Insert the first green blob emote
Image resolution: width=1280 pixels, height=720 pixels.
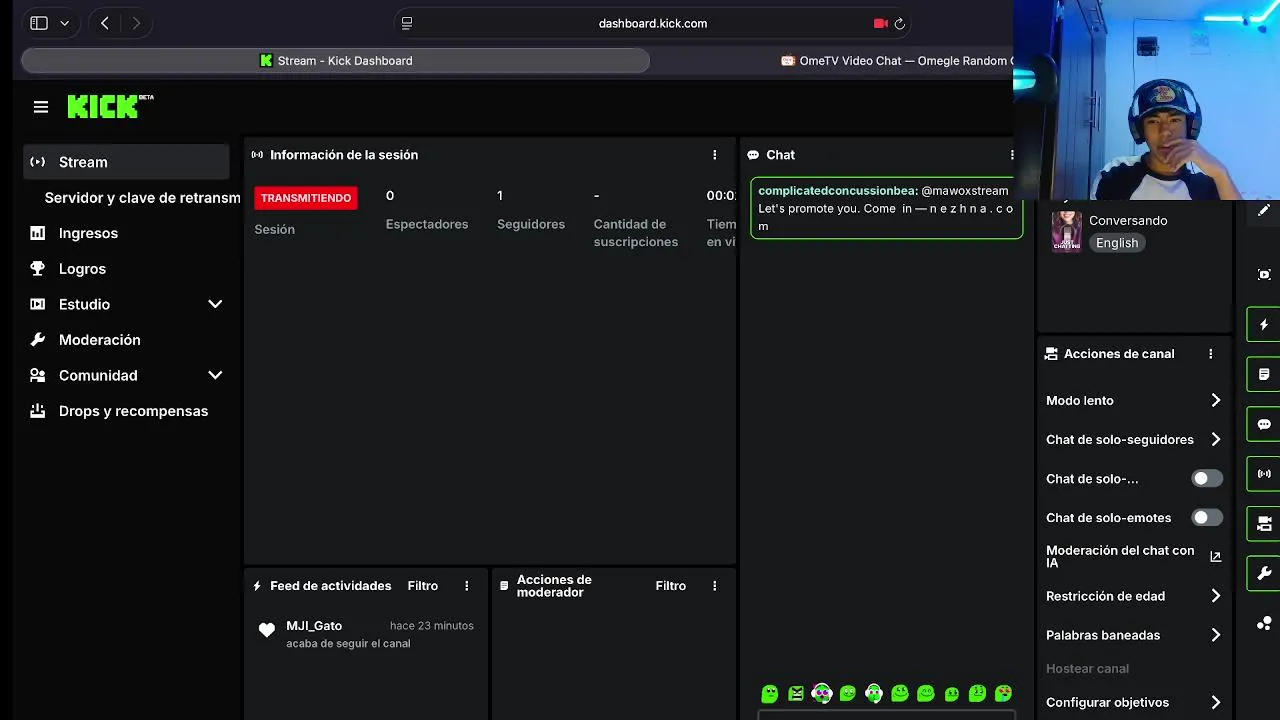tap(770, 693)
